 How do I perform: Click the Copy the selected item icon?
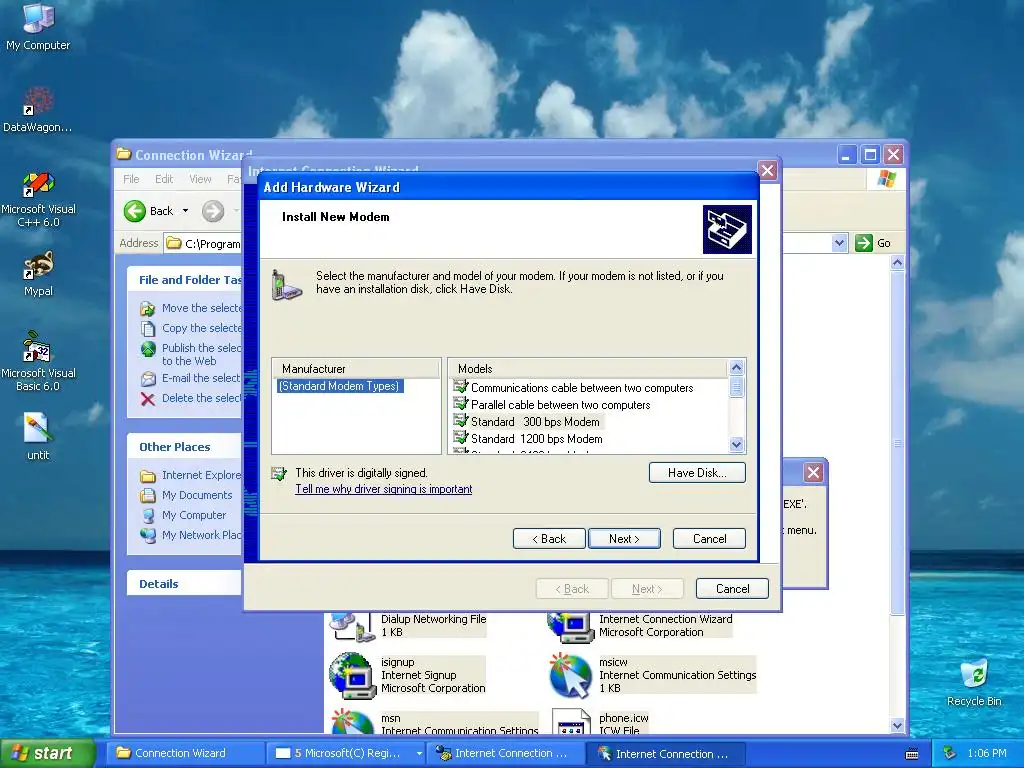tap(148, 328)
